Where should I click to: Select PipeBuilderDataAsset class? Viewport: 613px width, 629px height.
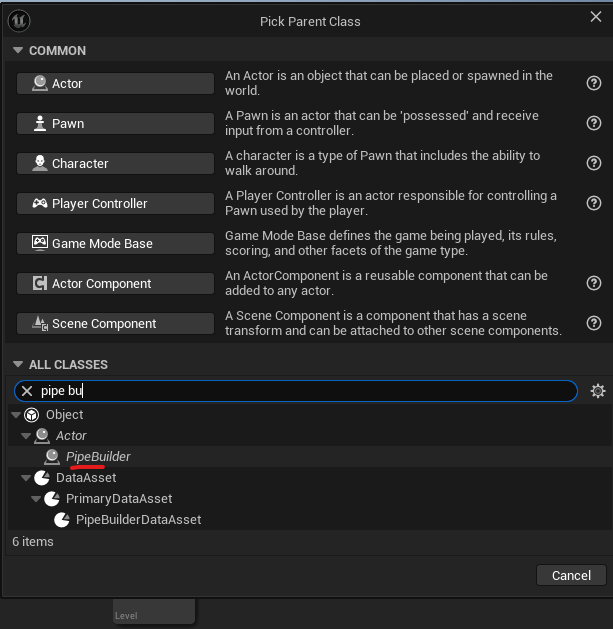tap(138, 520)
